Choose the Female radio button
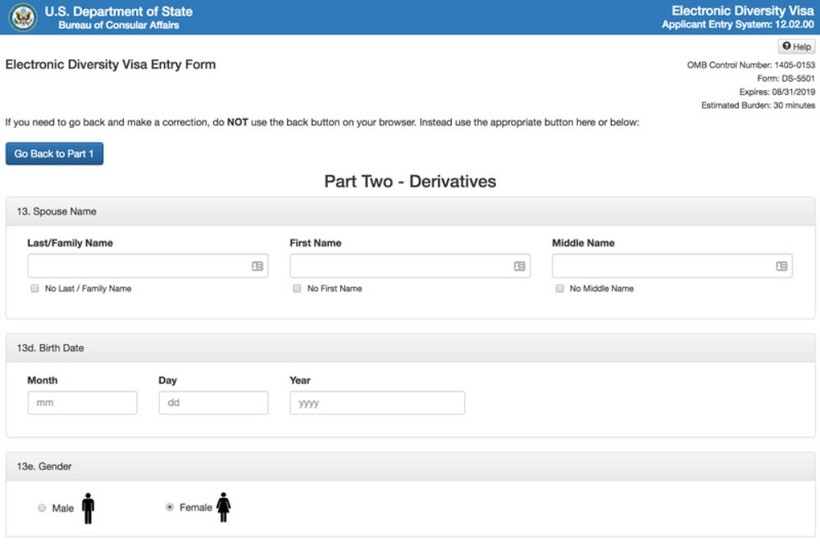This screenshot has height=544, width=820. (169, 507)
